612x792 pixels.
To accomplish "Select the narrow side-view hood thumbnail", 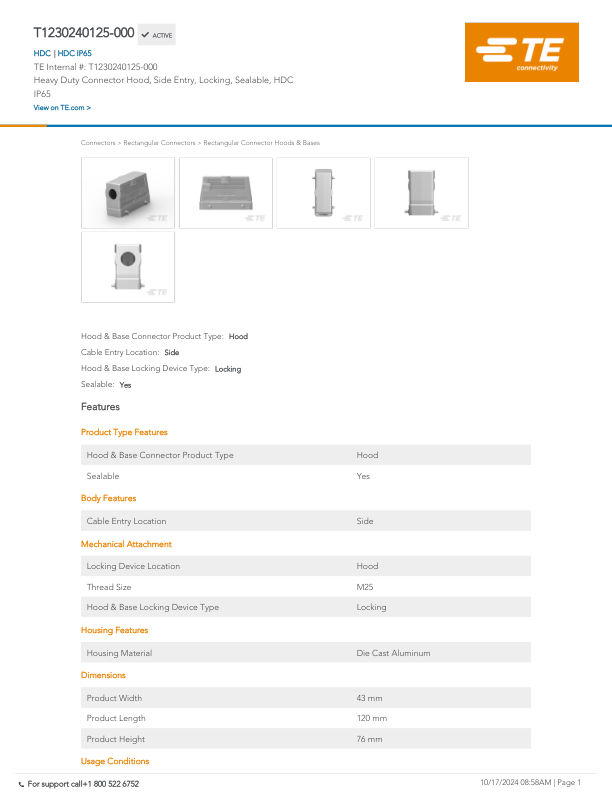I will pyautogui.click(x=323, y=193).
